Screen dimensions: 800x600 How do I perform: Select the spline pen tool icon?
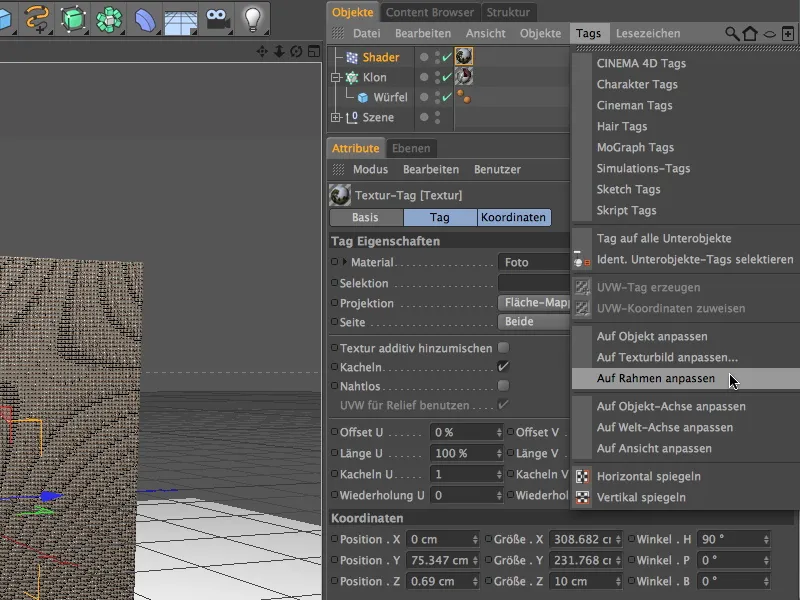pos(37,18)
